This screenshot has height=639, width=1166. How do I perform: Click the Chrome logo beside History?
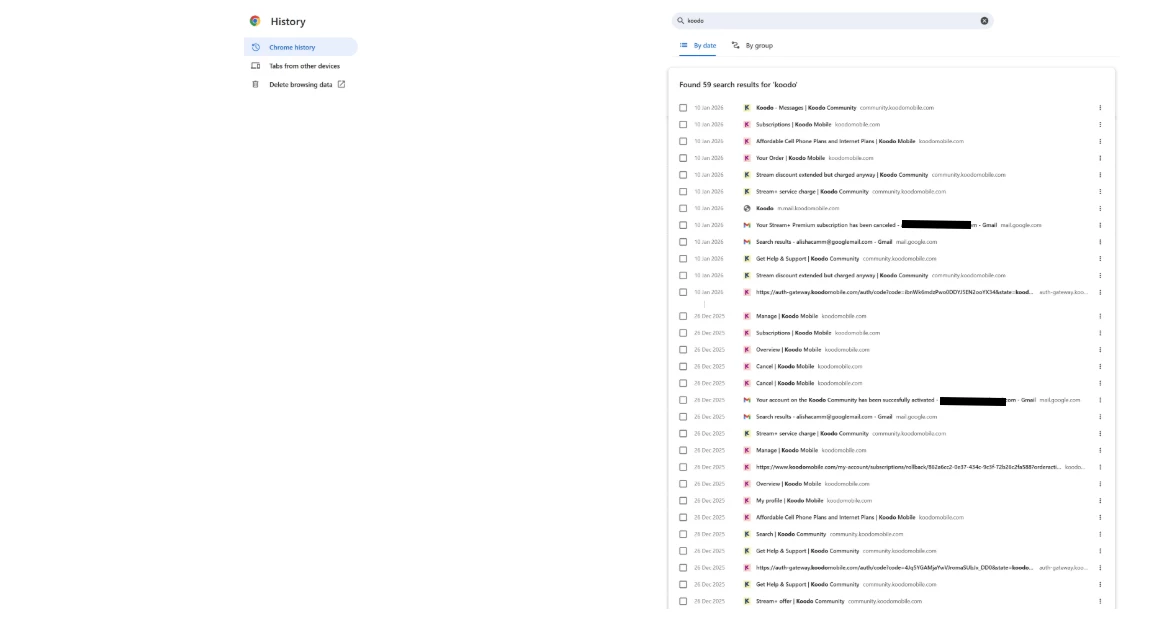[x=255, y=21]
